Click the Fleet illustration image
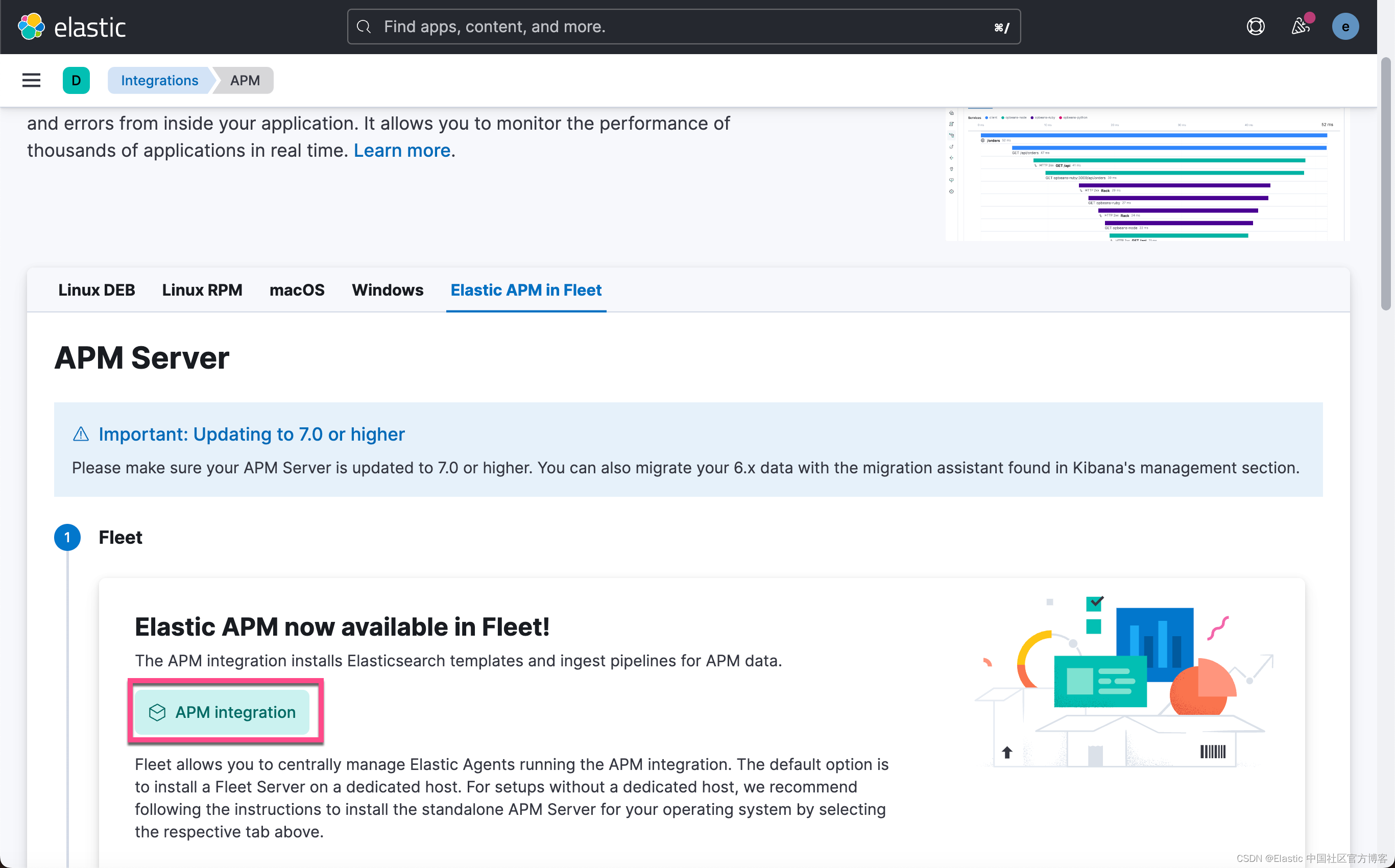The image size is (1395, 868). (1124, 682)
